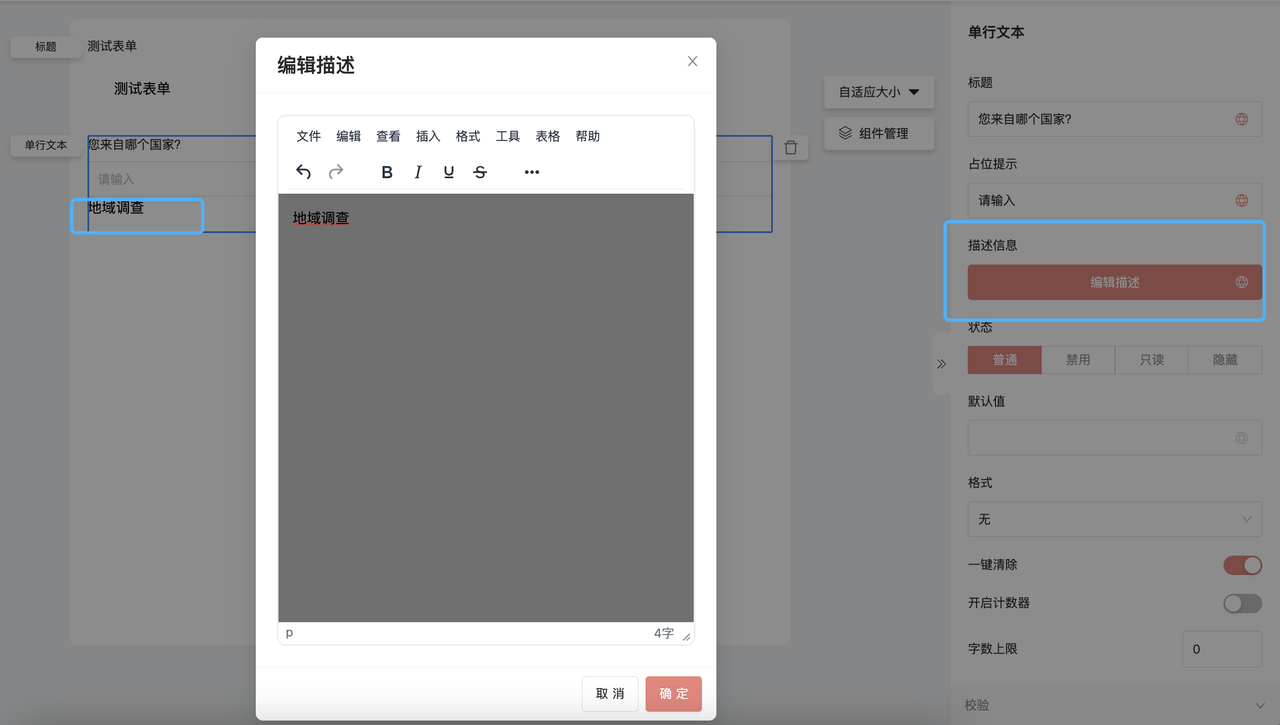Open the 表格 menu in the editor
Screen dimensions: 1280x725
(x=548, y=136)
